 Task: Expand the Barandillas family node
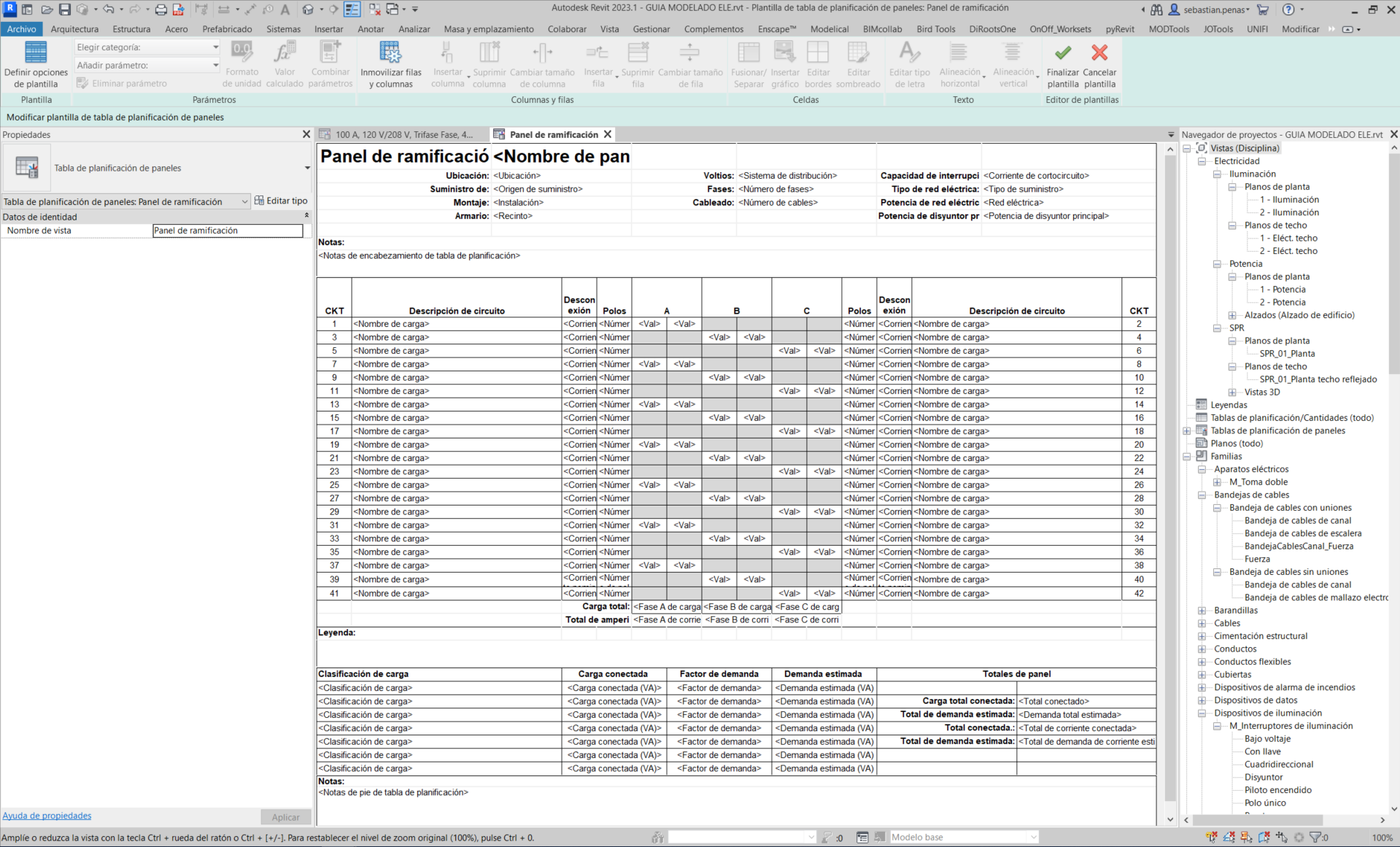click(x=1202, y=611)
